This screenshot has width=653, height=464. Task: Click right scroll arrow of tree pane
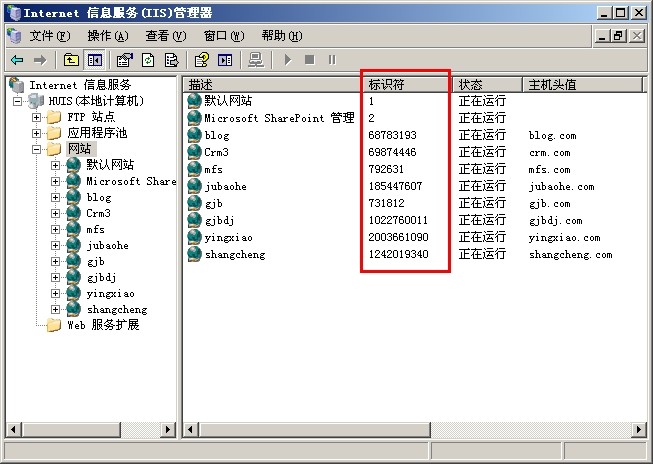[168, 429]
